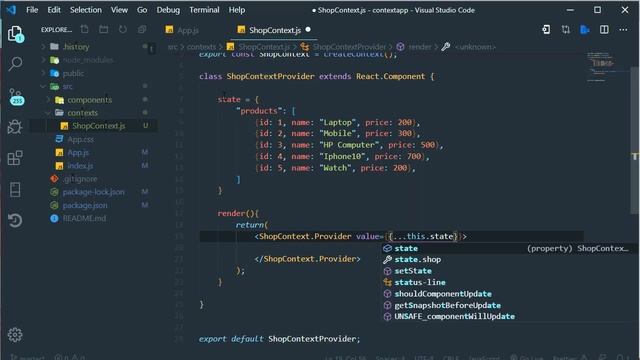Open the View menu
The height and width of the screenshot is (360, 640).
[x=119, y=10]
